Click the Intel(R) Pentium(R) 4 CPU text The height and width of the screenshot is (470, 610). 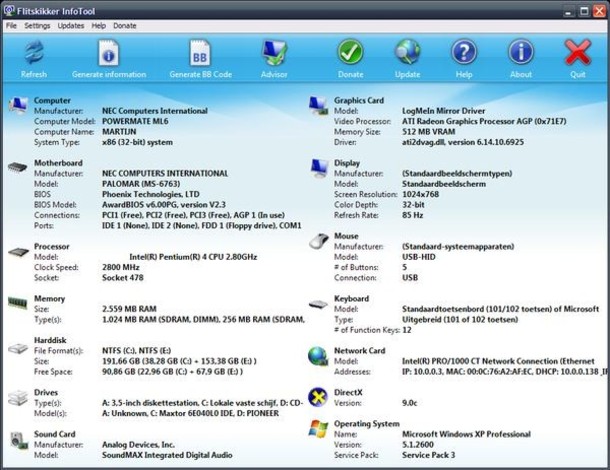tap(193, 257)
